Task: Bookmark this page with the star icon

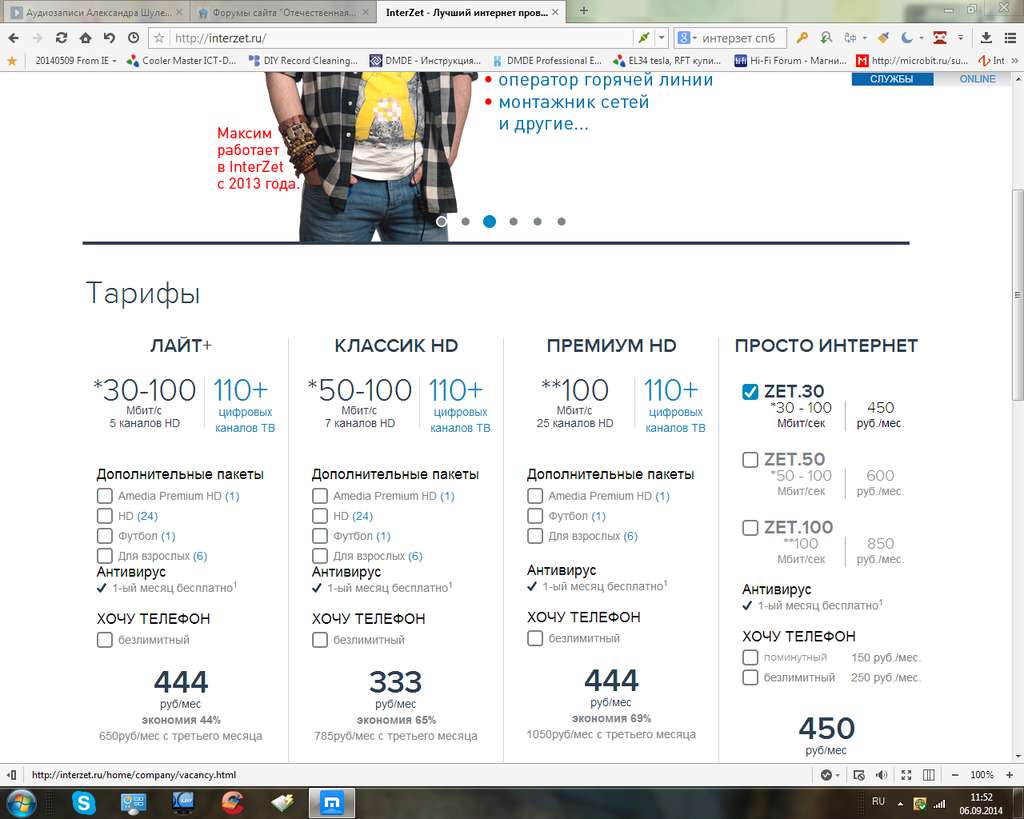Action: [x=159, y=38]
